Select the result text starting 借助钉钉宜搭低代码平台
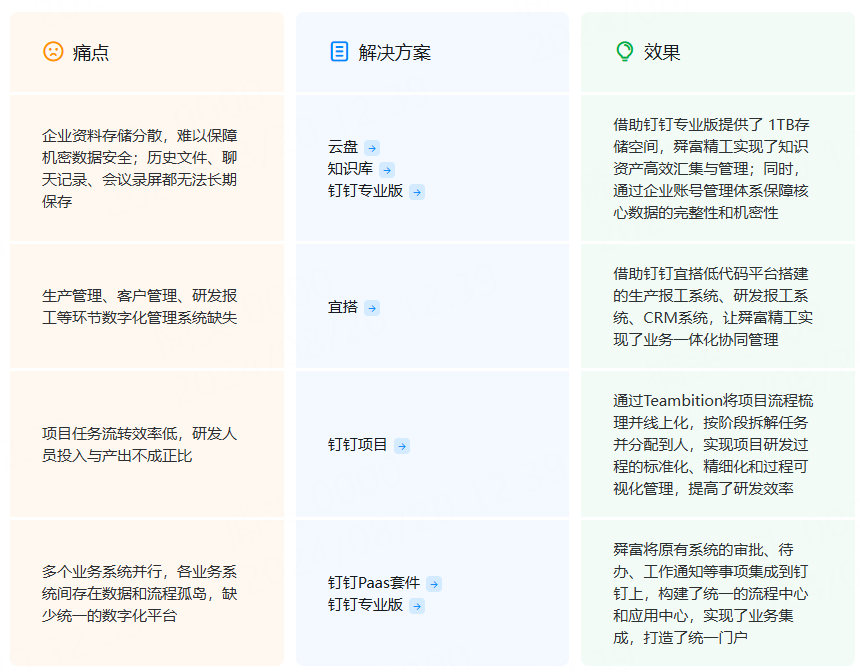This screenshot has width=860, height=672. coord(713,307)
